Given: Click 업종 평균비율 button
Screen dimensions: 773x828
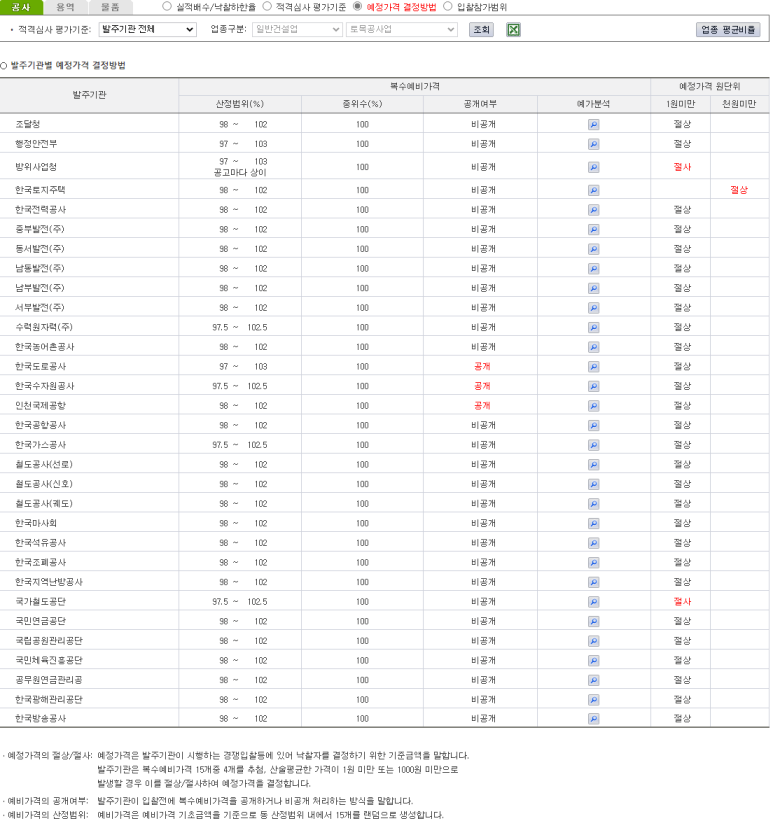Looking at the screenshot, I should pos(728,30).
